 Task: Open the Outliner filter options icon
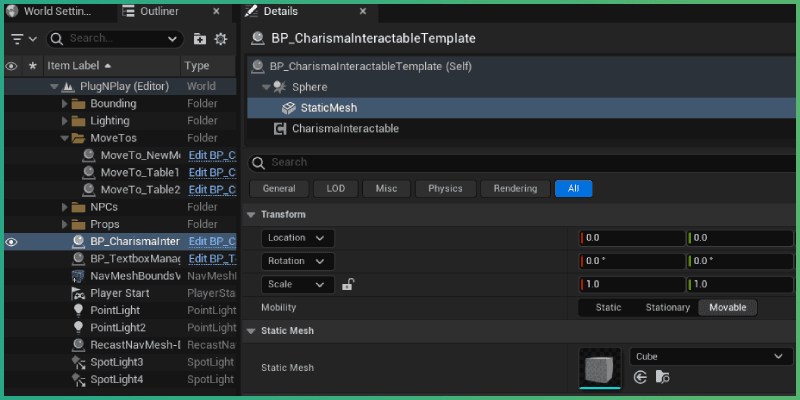(x=18, y=39)
